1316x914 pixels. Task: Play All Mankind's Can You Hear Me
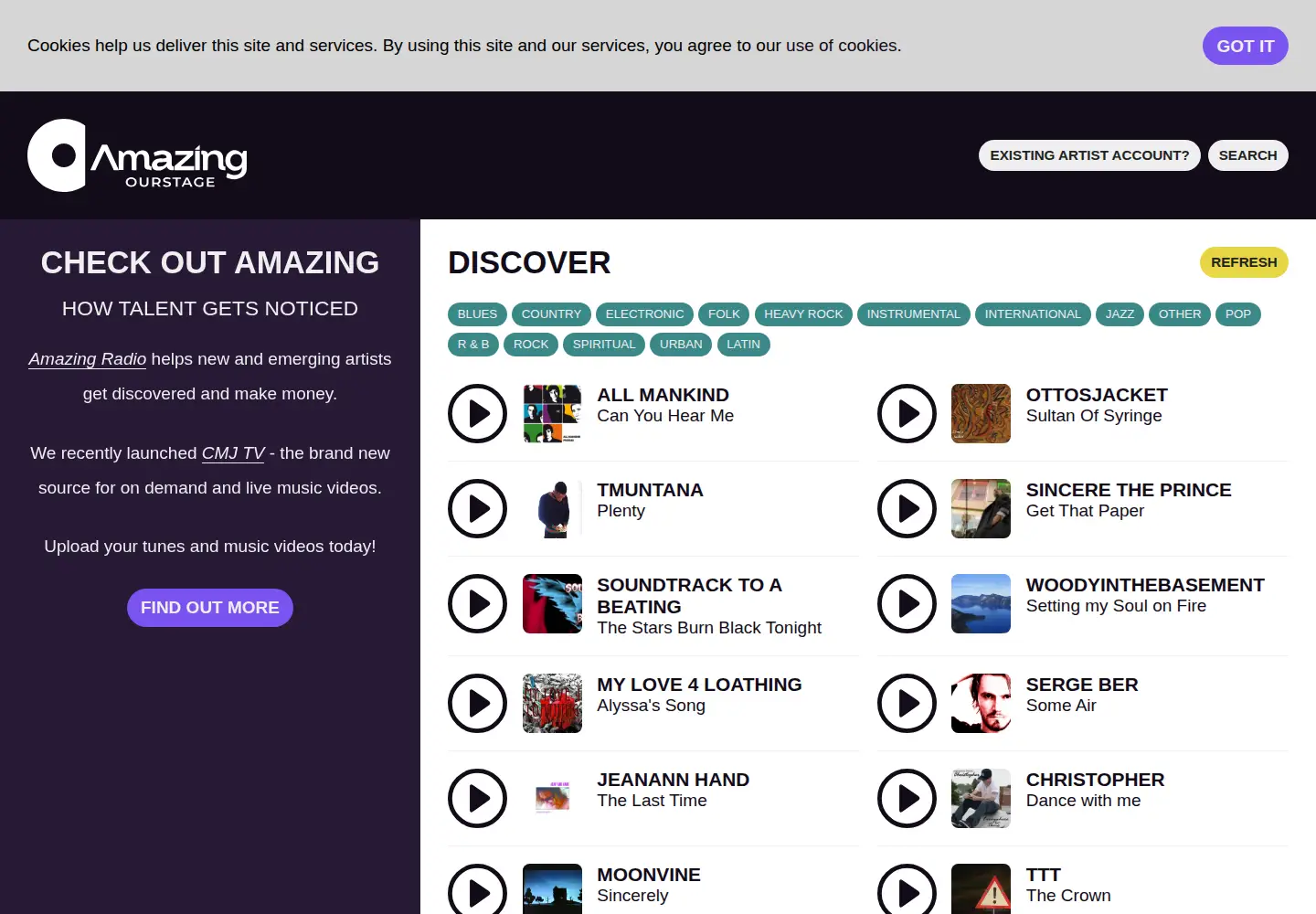[x=477, y=413]
